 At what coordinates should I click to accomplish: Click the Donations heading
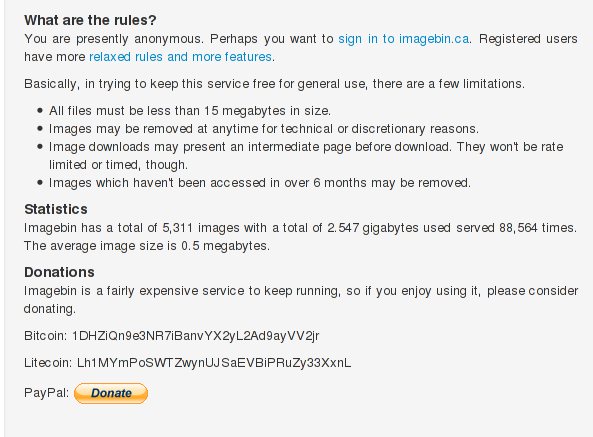[x=59, y=272]
